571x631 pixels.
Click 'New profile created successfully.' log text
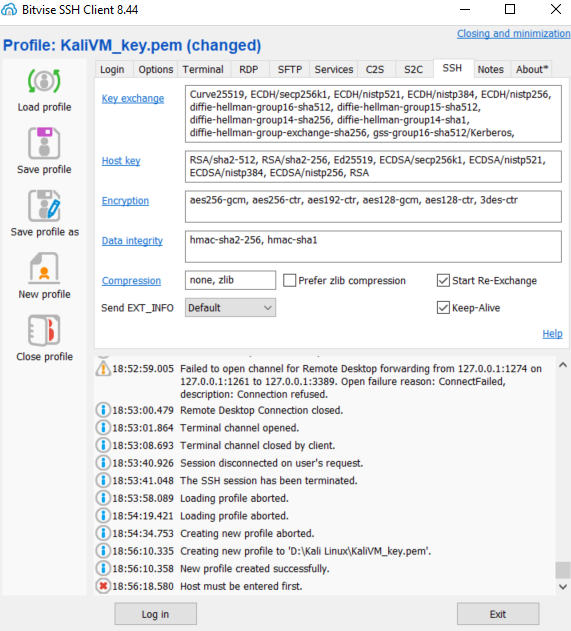(x=255, y=568)
